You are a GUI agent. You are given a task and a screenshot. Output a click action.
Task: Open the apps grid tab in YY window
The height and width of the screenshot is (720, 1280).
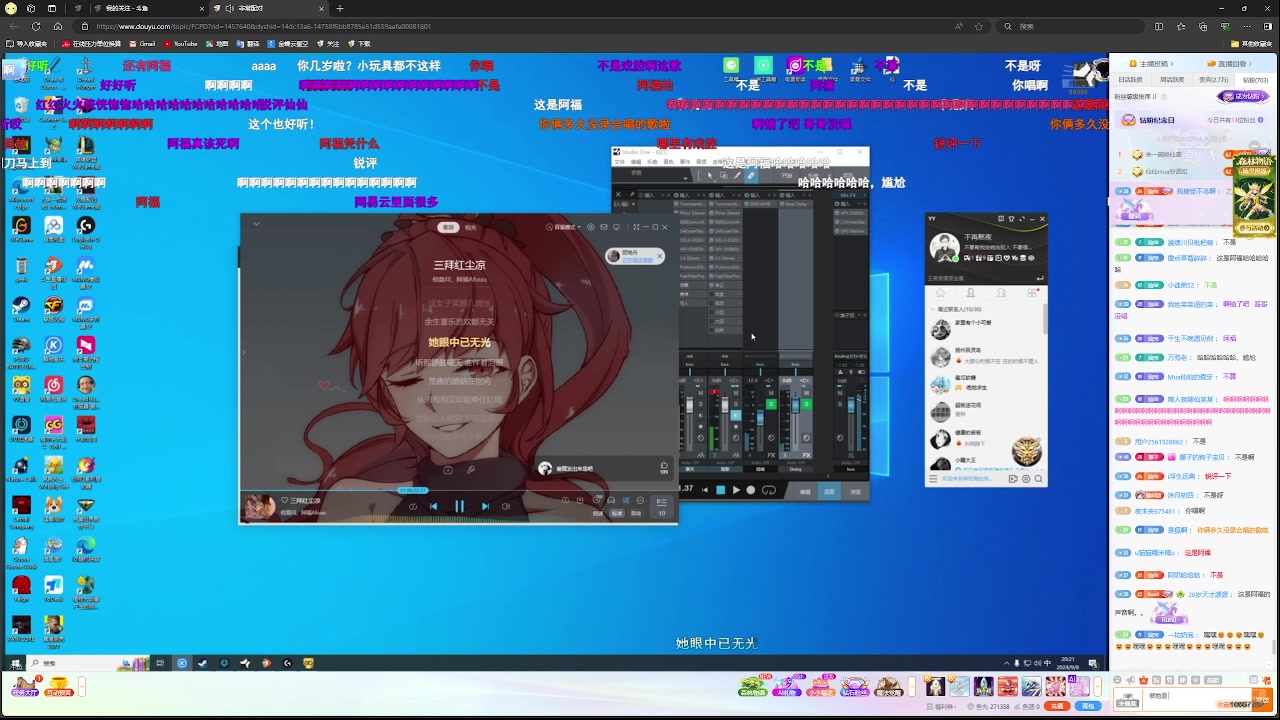click(x=1032, y=293)
